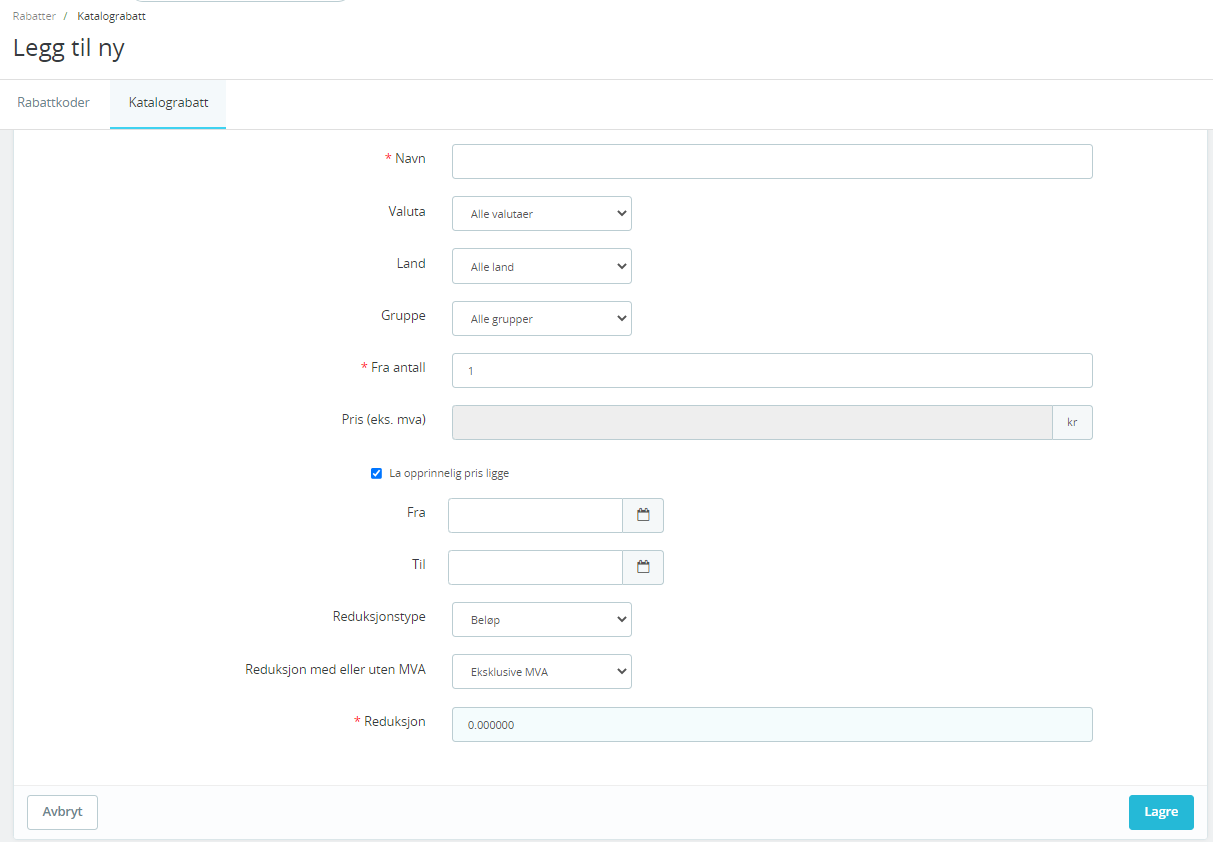Click the Legg til ny heading

tap(69, 48)
